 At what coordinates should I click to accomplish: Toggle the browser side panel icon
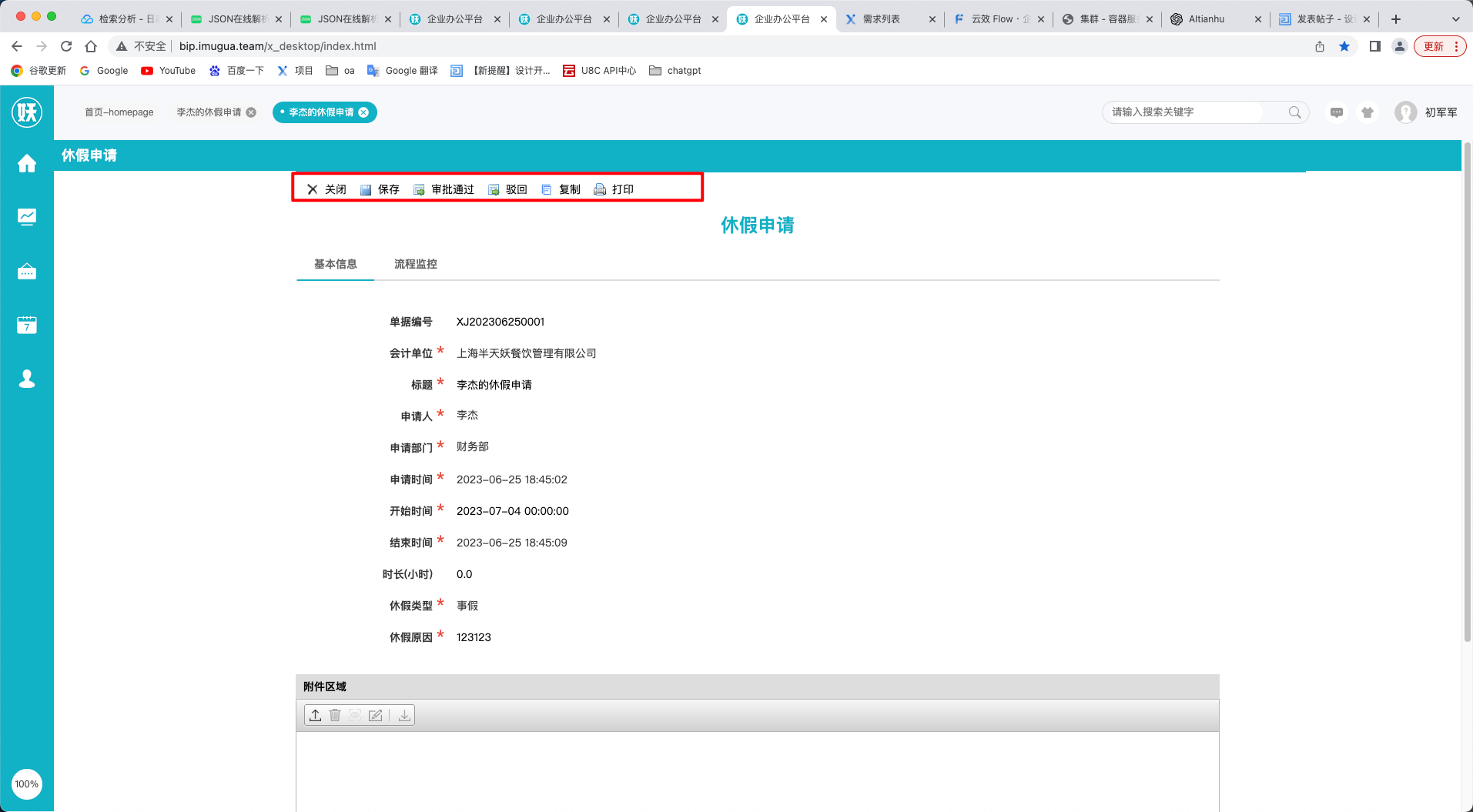click(1375, 46)
